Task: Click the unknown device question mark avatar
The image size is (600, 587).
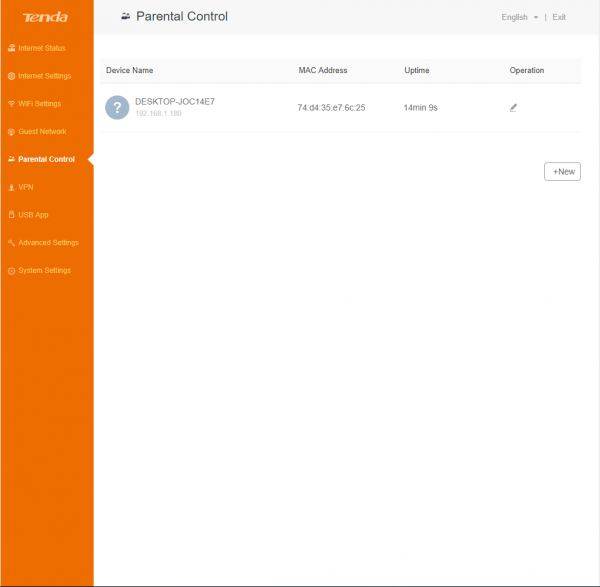Action: (x=117, y=108)
